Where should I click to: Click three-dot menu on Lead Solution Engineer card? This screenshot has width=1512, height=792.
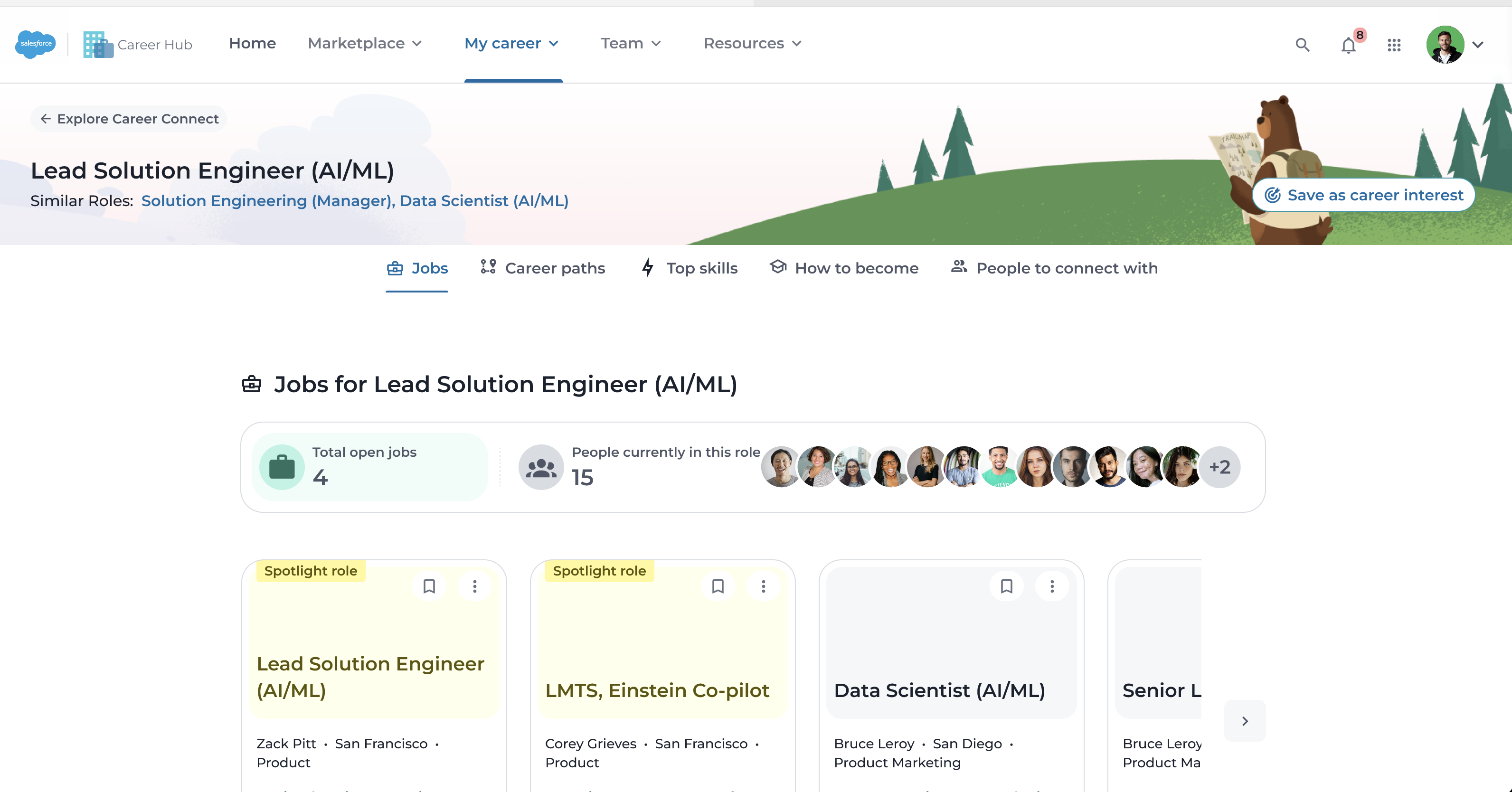[x=474, y=586]
